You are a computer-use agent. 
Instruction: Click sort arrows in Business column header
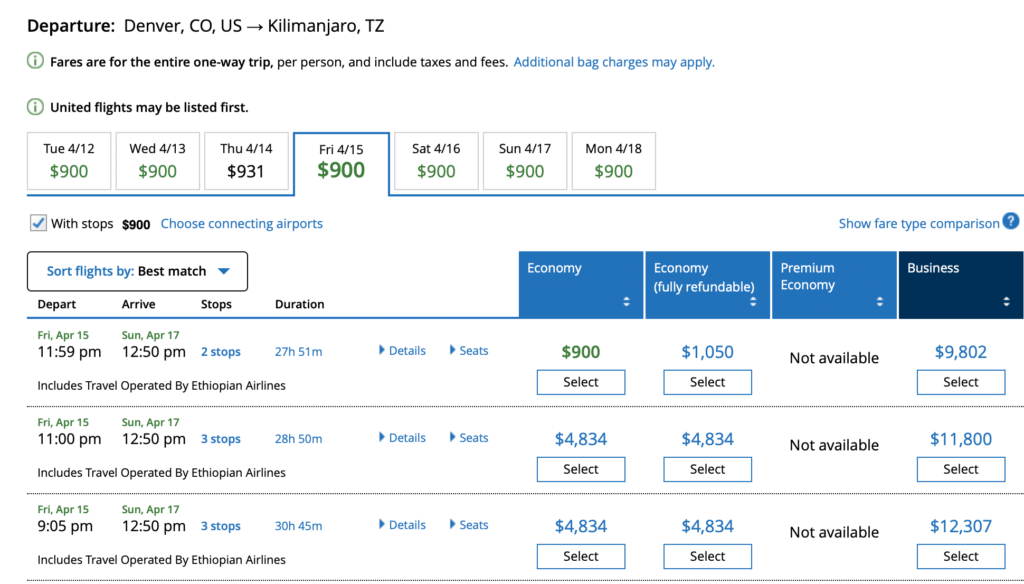(1006, 301)
